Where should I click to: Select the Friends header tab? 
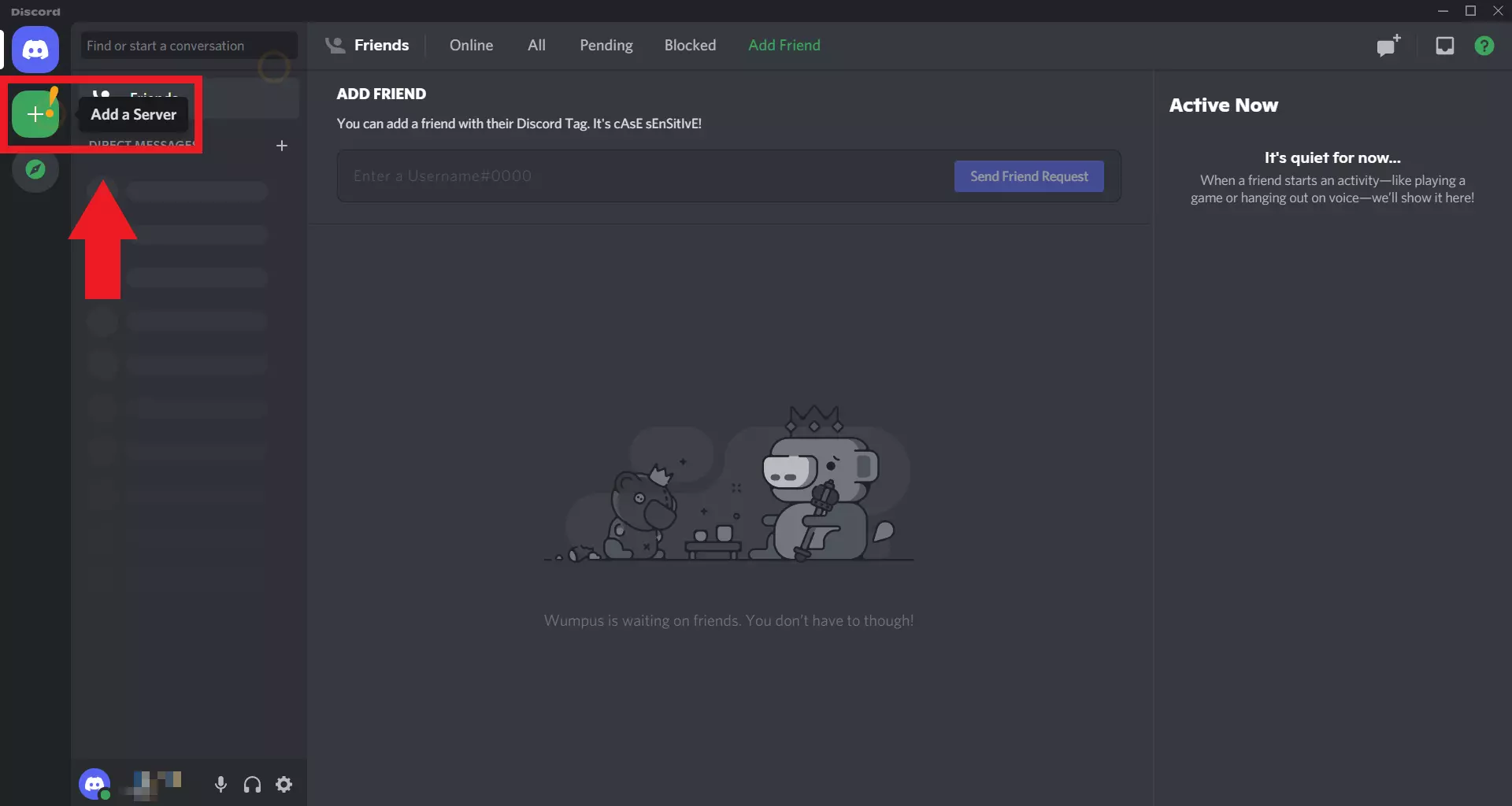pos(368,45)
